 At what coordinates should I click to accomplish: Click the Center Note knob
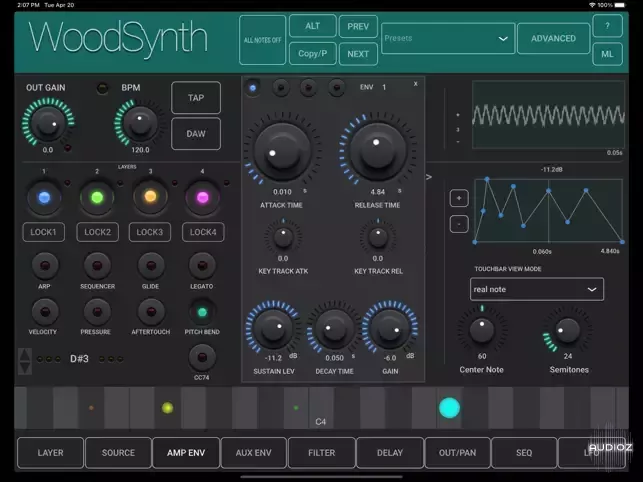[482, 330]
